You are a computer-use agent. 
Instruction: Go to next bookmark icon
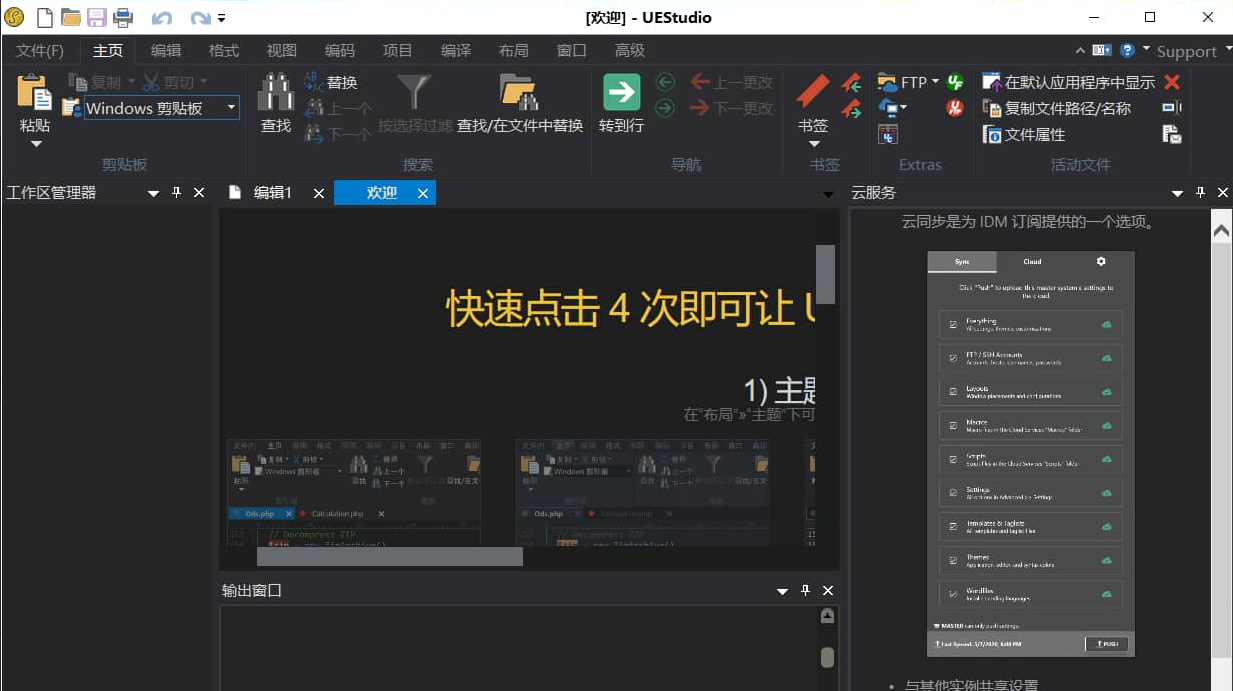point(851,108)
